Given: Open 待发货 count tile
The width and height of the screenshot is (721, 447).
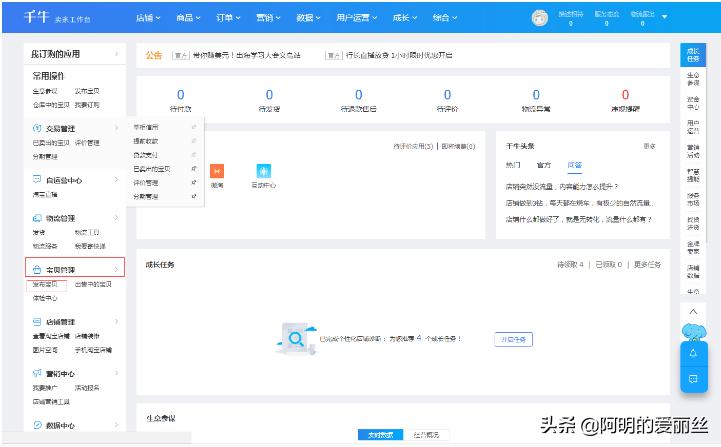Looking at the screenshot, I should pyautogui.click(x=269, y=100).
